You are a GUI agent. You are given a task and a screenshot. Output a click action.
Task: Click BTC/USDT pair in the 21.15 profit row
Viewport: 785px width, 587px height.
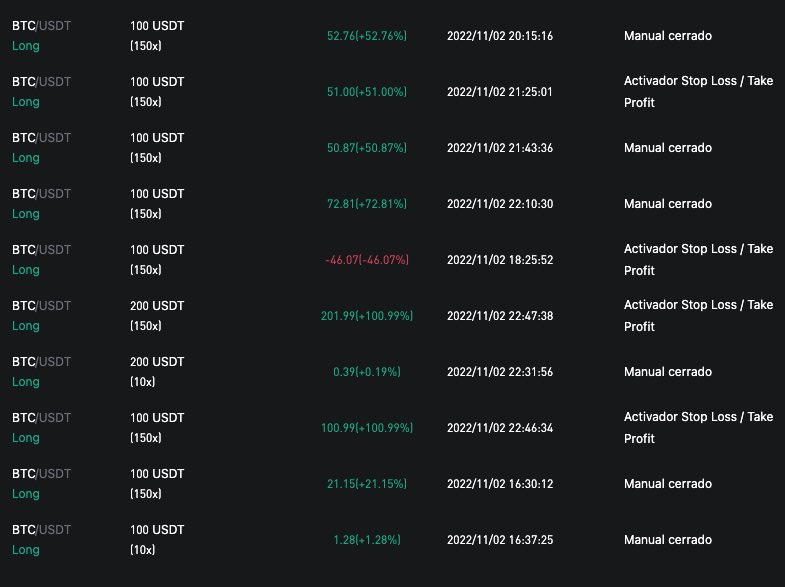(41, 474)
